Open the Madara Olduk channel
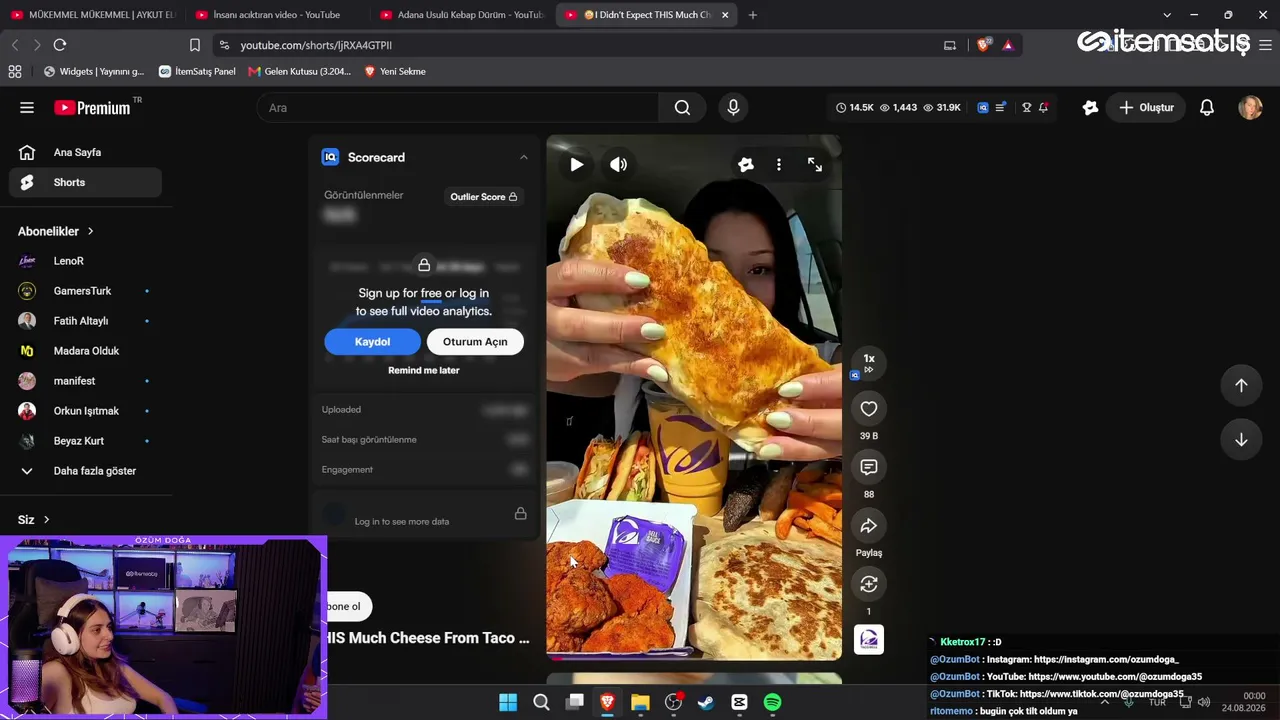Screen dimensions: 1280x720 click(86, 351)
